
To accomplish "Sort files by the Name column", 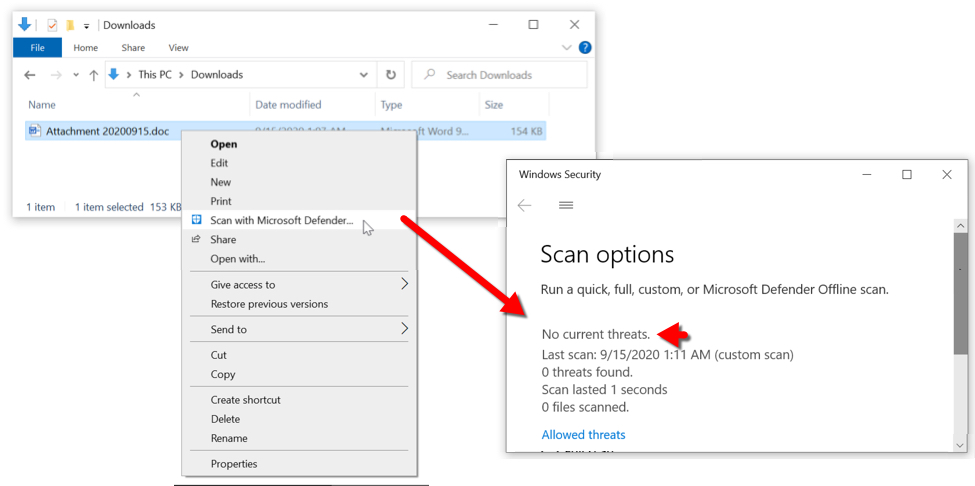I will (137, 105).
